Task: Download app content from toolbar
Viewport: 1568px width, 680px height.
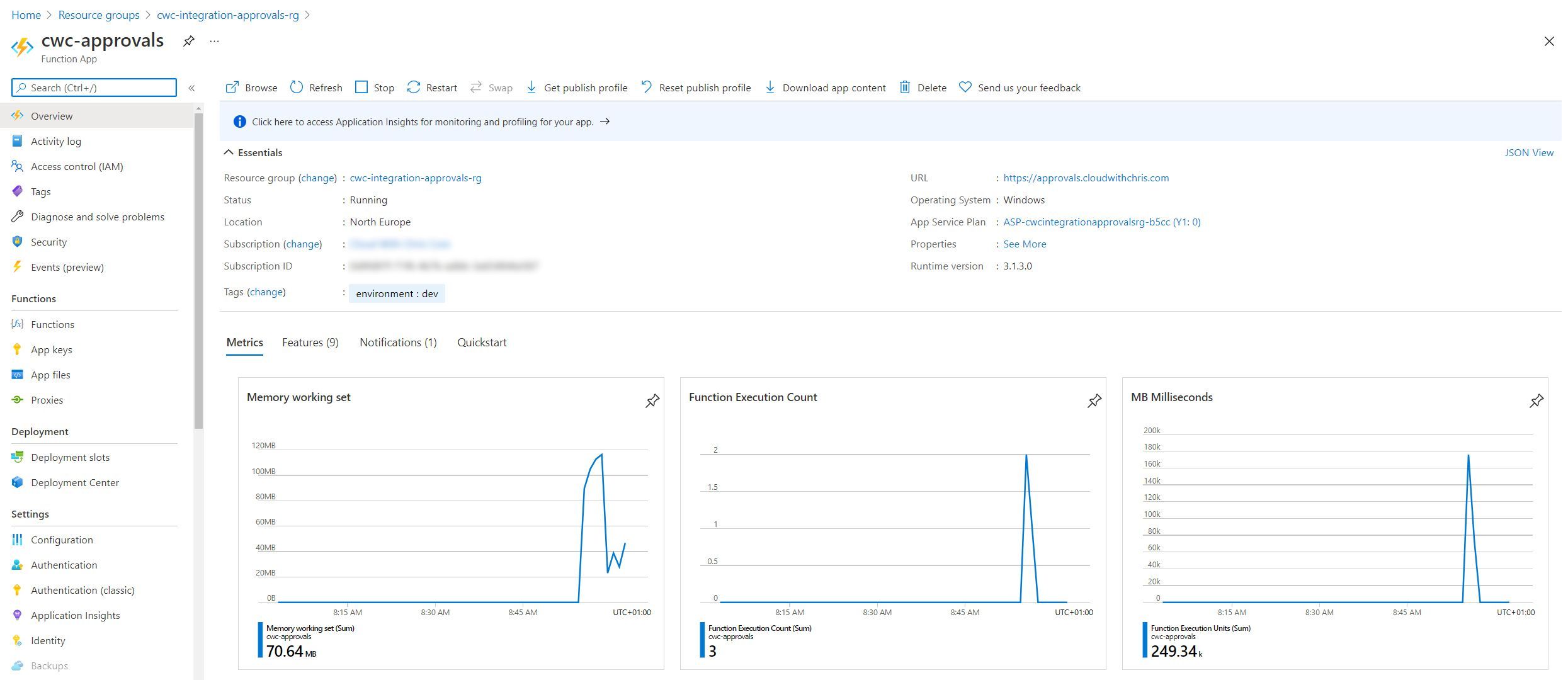Action: click(825, 88)
